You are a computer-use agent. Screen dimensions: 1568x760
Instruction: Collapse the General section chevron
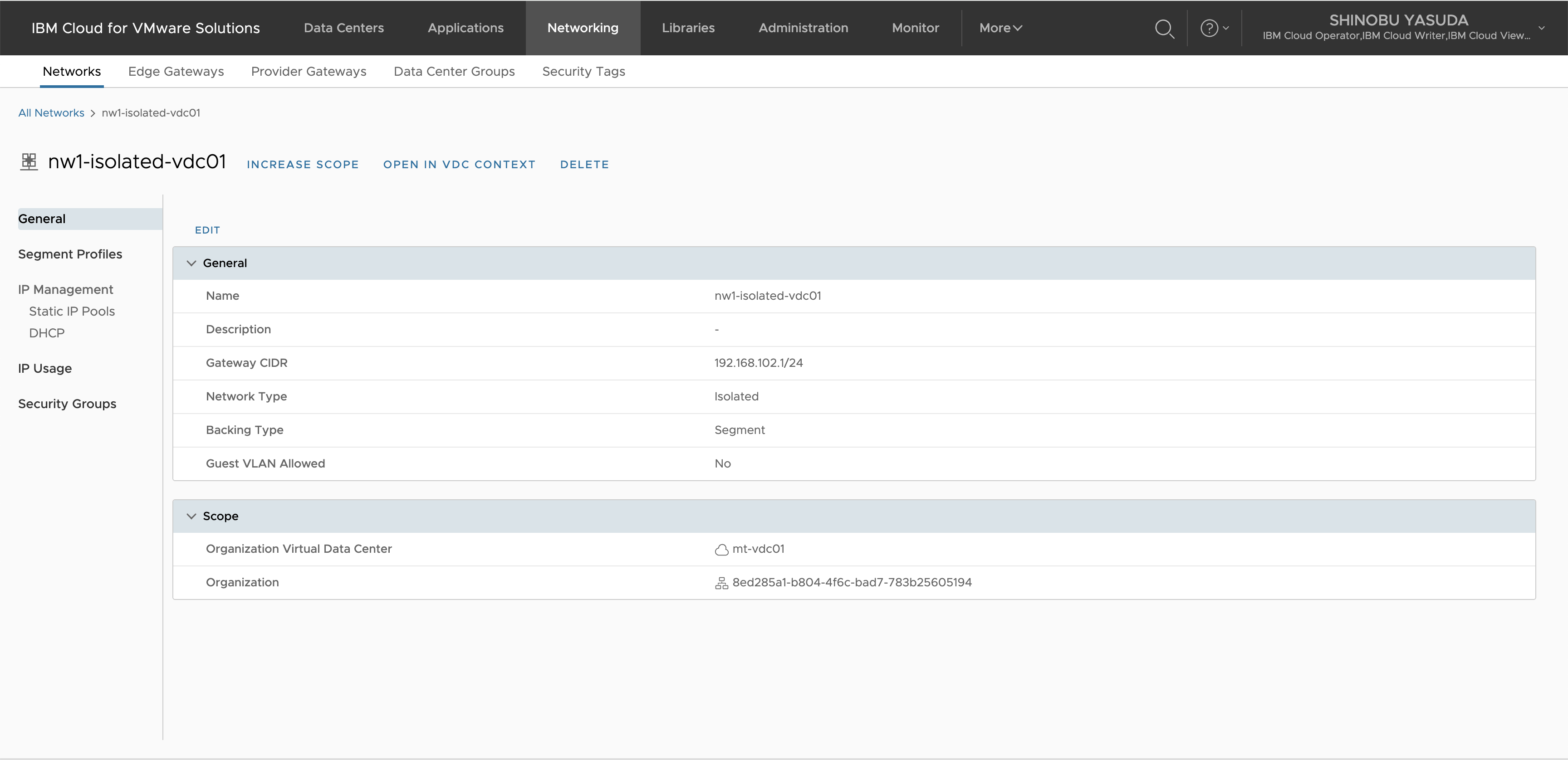tap(191, 263)
